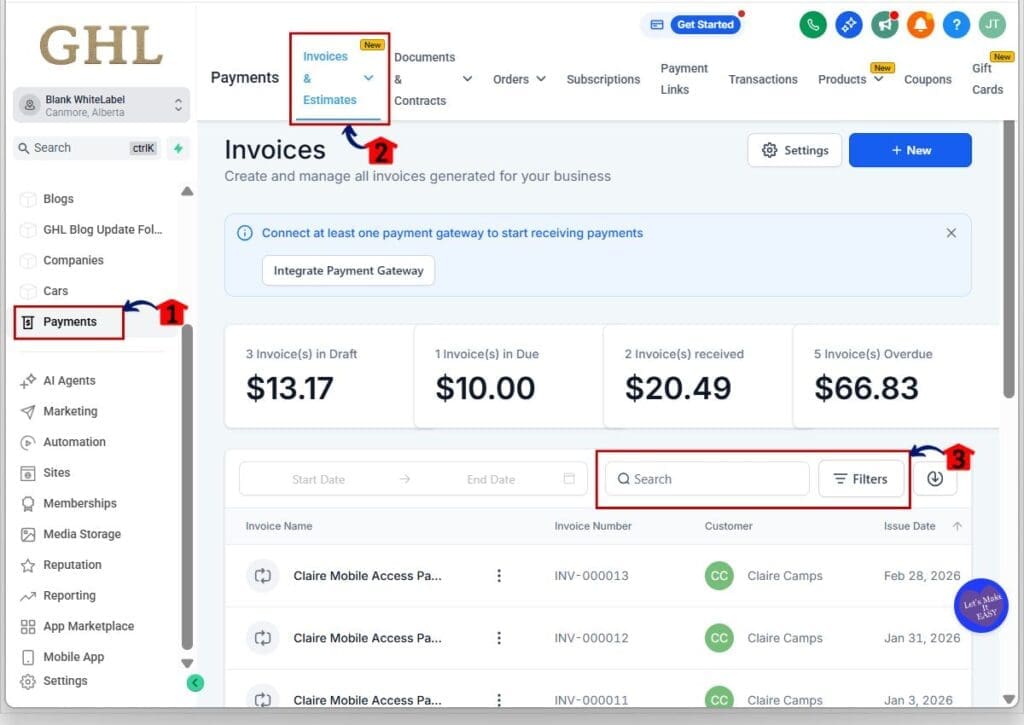The height and width of the screenshot is (725, 1024).
Task: Open the three-dot menu on invoice INV-000013
Action: pyautogui.click(x=499, y=576)
